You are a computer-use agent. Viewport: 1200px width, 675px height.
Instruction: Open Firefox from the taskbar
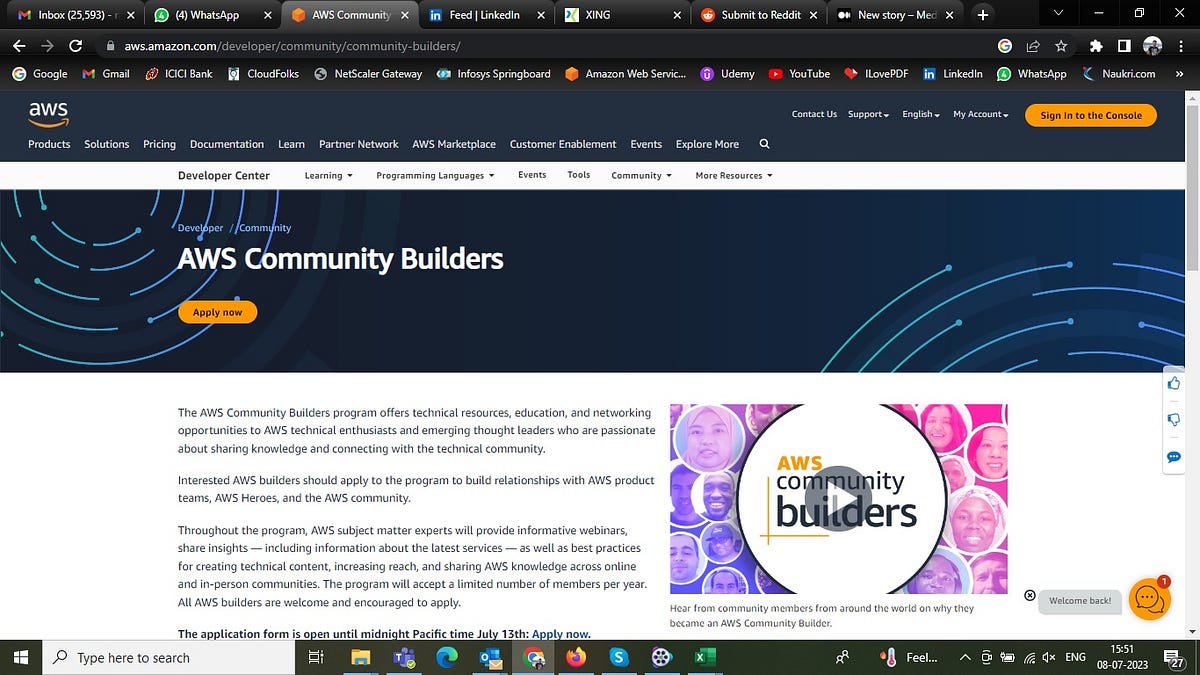576,657
